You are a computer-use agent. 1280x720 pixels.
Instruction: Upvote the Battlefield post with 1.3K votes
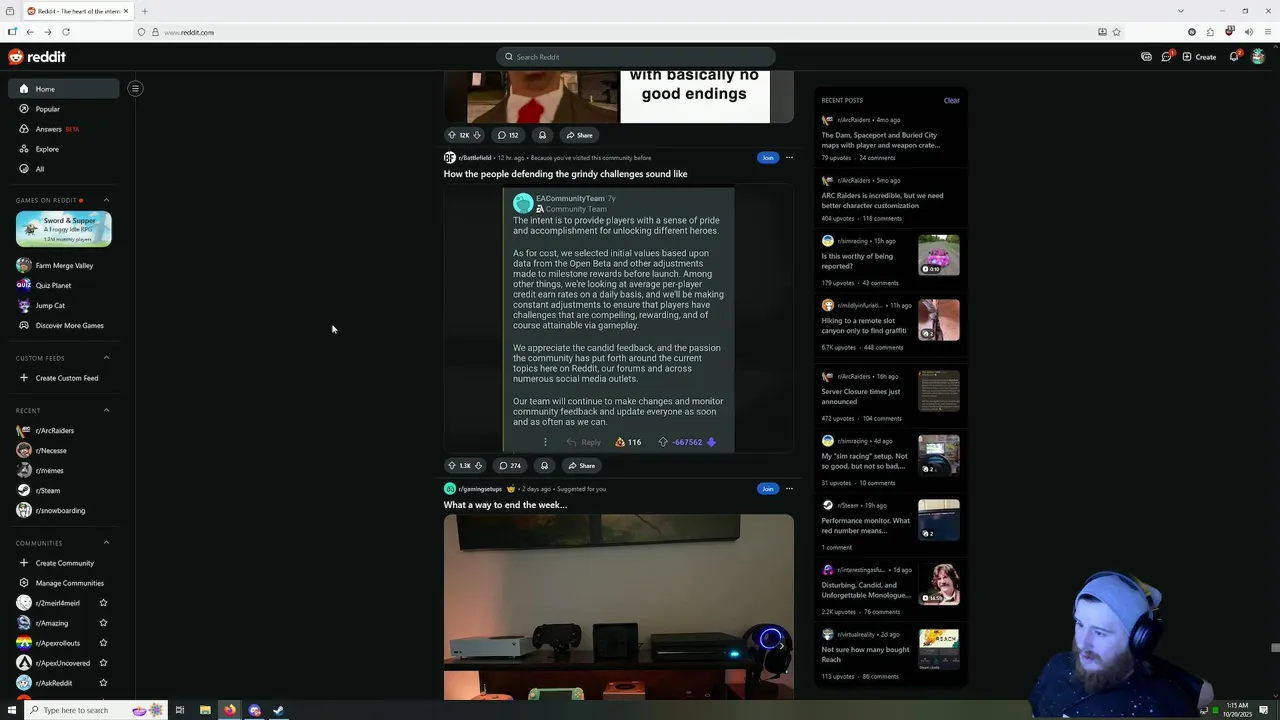[451, 465]
